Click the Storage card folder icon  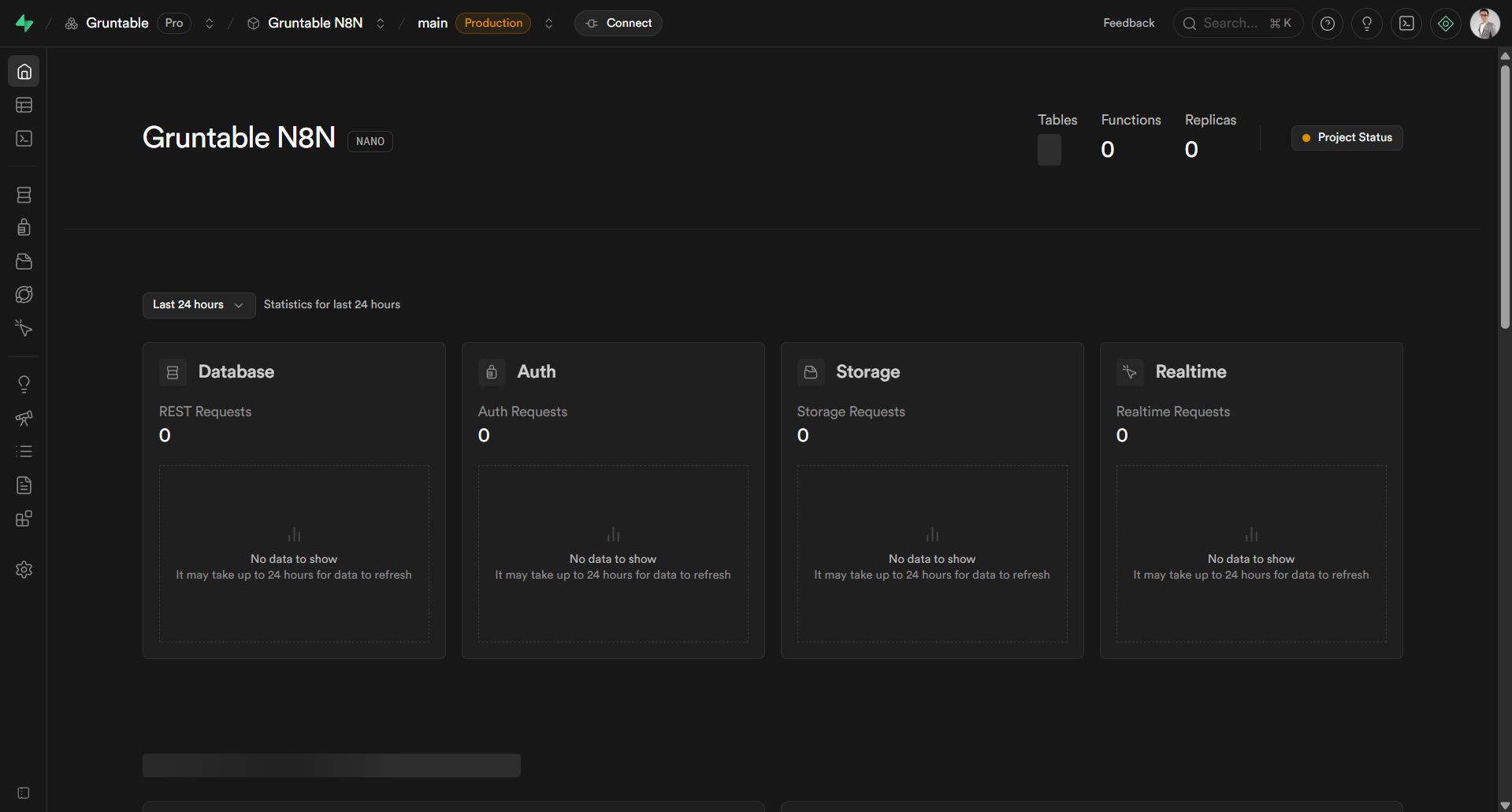click(x=811, y=372)
